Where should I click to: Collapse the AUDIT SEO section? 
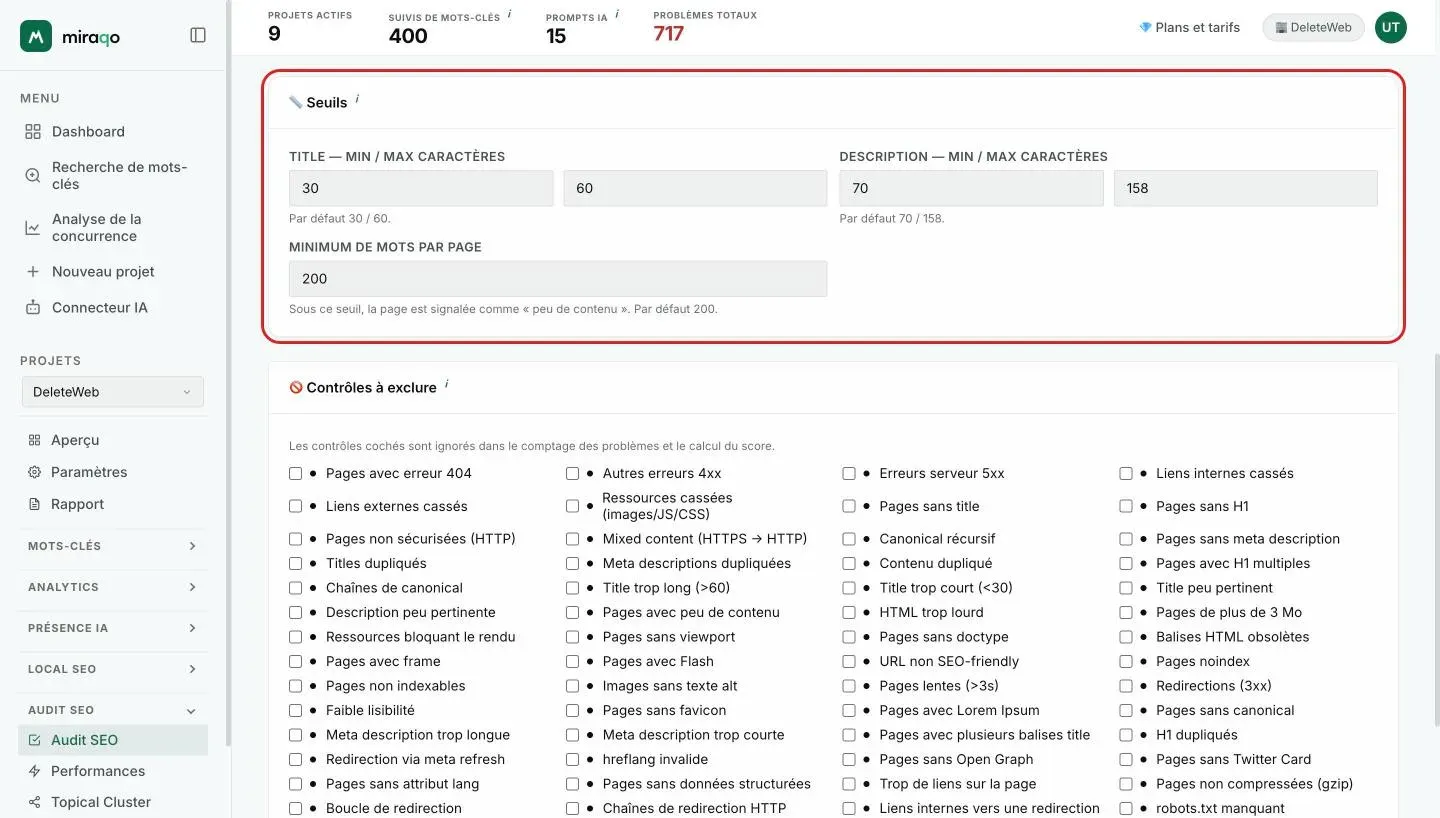point(113,710)
